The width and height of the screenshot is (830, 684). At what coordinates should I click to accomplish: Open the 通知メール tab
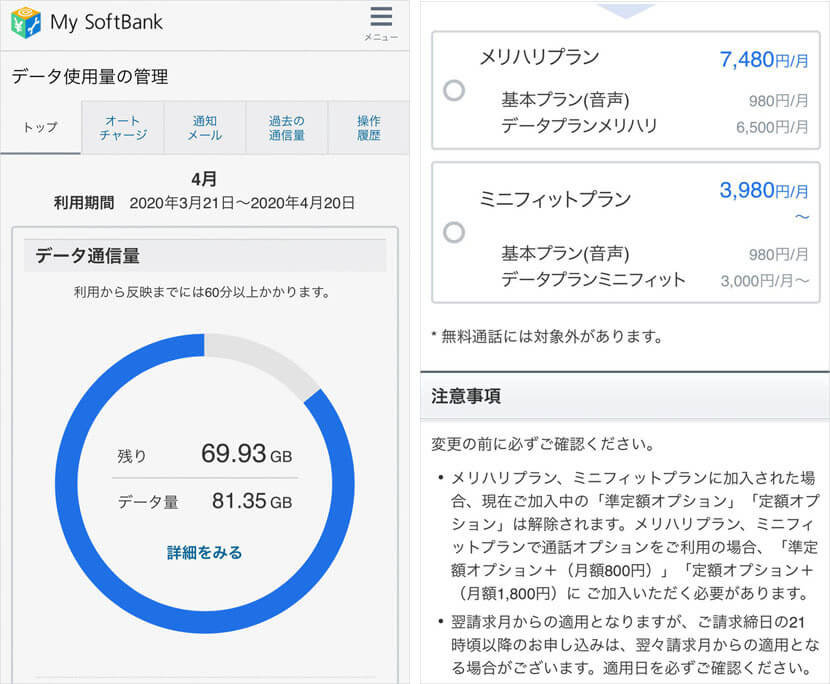point(205,128)
